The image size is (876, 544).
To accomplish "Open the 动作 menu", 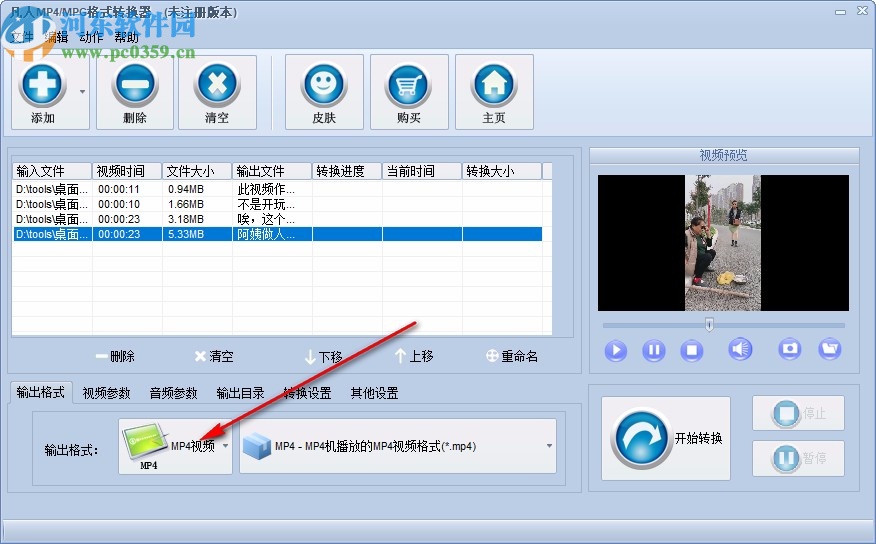I will pyautogui.click(x=91, y=37).
